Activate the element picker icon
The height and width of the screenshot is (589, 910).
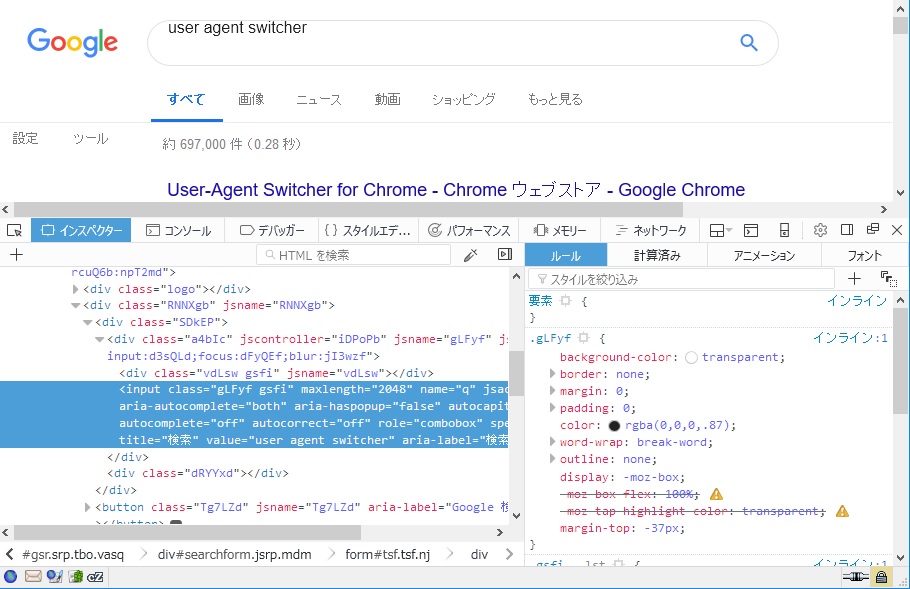pyautogui.click(x=14, y=231)
